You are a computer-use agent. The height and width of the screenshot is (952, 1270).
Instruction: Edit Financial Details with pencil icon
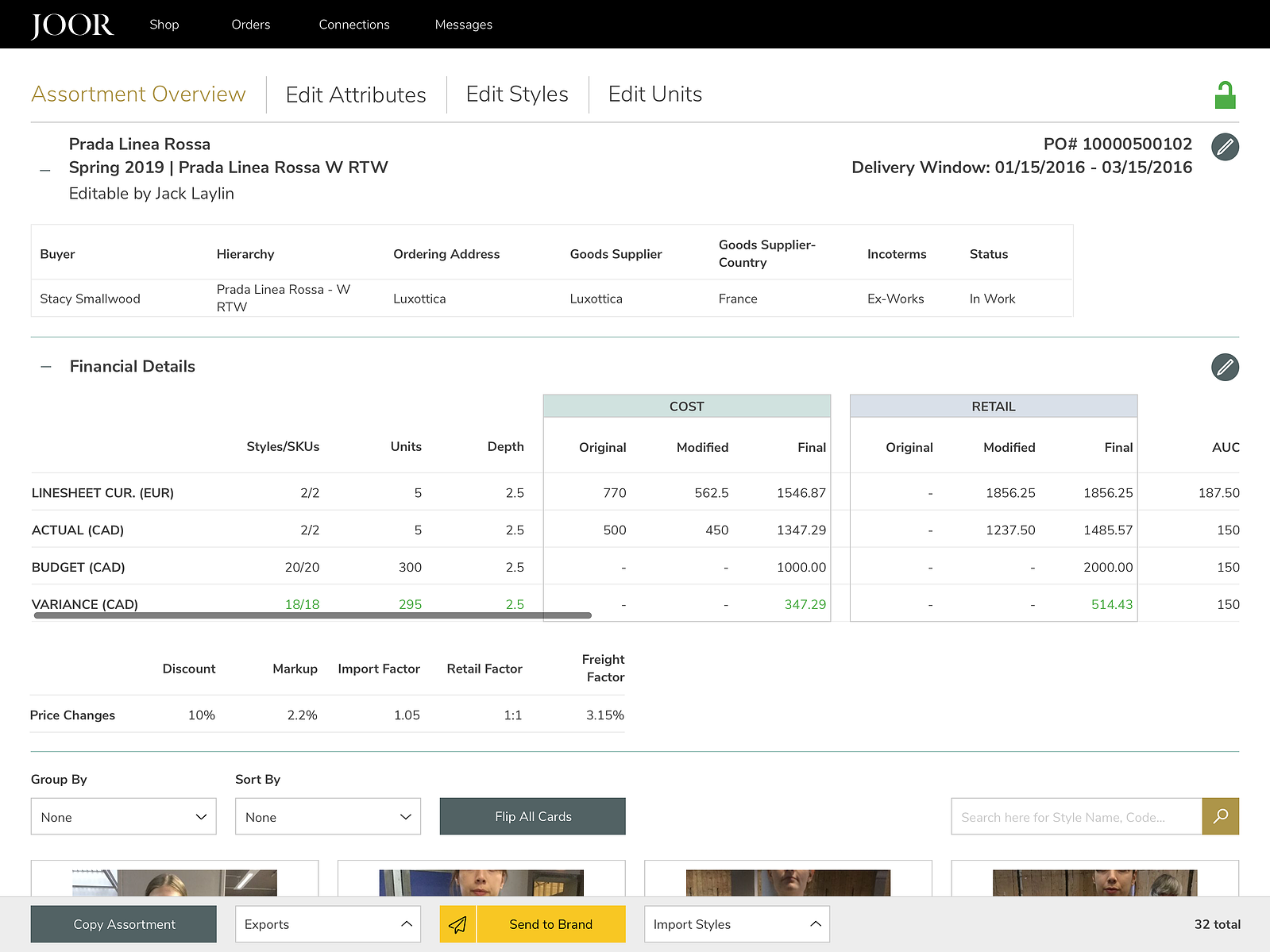click(x=1225, y=367)
